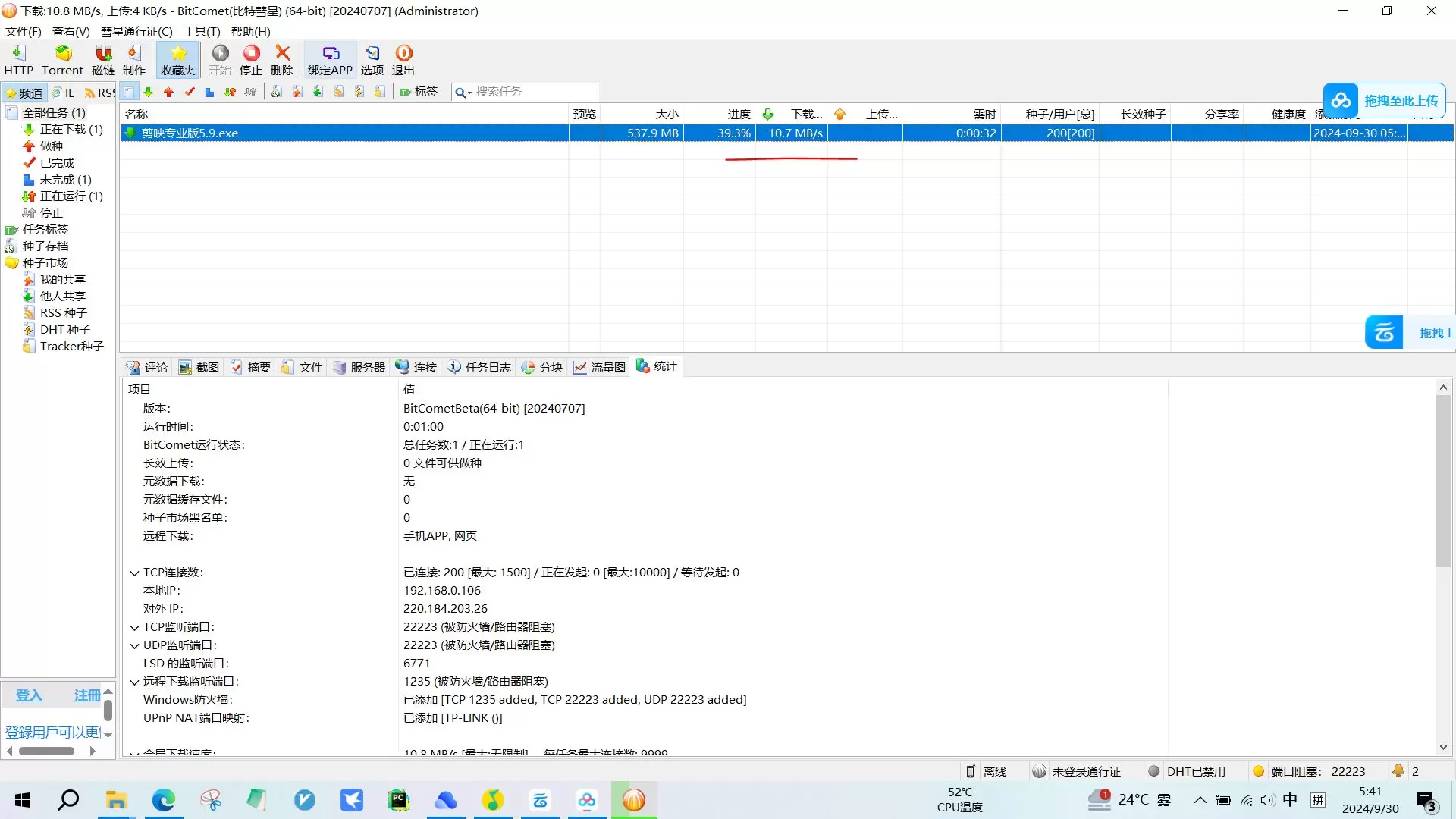Select 正在运行 (1) in sidebar
The width and height of the screenshot is (1456, 819).
click(x=71, y=196)
